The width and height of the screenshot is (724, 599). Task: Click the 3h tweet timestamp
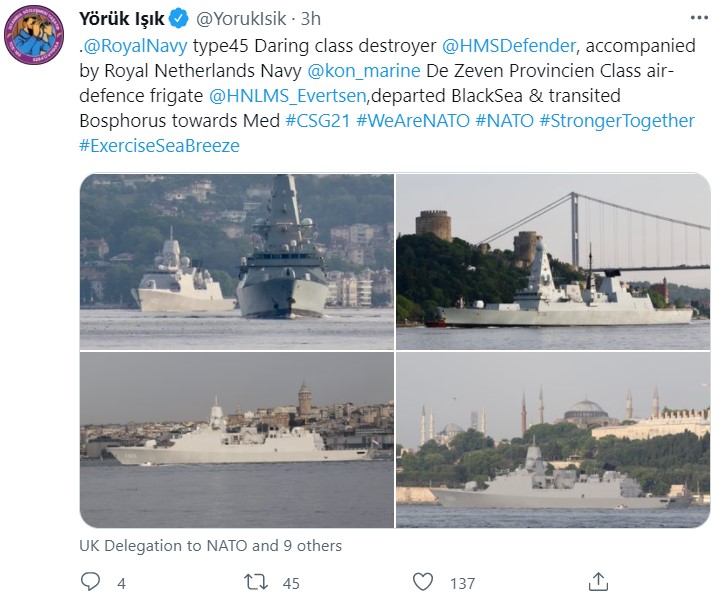[311, 19]
